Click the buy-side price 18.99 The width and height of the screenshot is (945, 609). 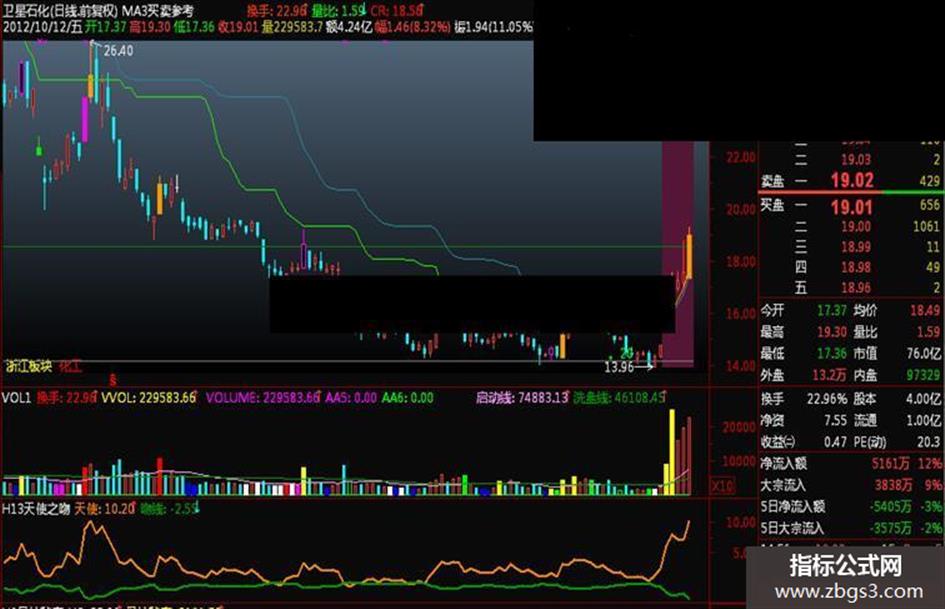click(856, 247)
